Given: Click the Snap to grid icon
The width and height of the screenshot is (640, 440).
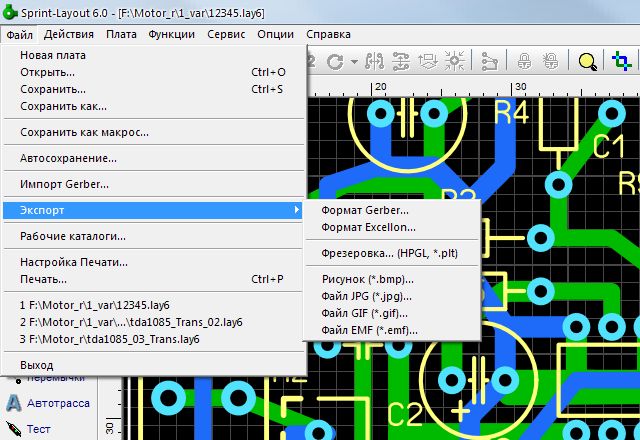Looking at the screenshot, I should (x=455, y=61).
